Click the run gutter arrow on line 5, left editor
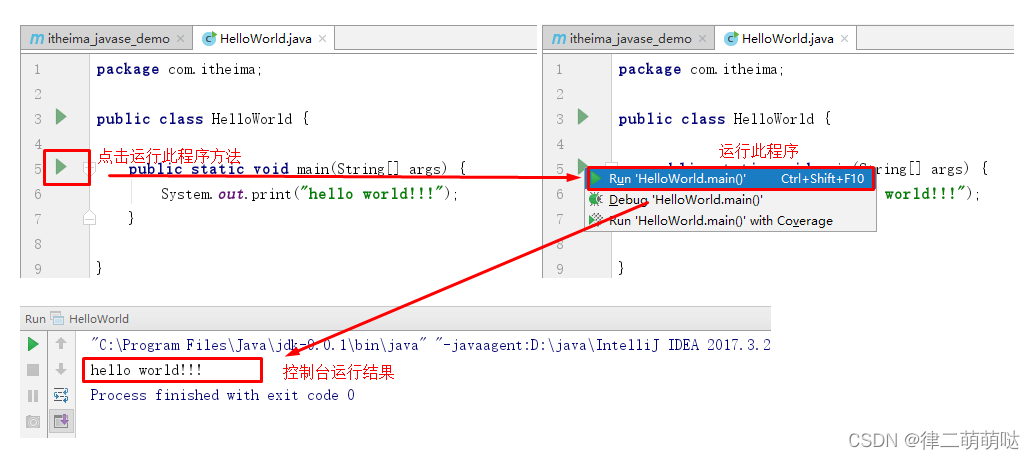Viewport: 1035px width, 459px height. tap(61, 166)
